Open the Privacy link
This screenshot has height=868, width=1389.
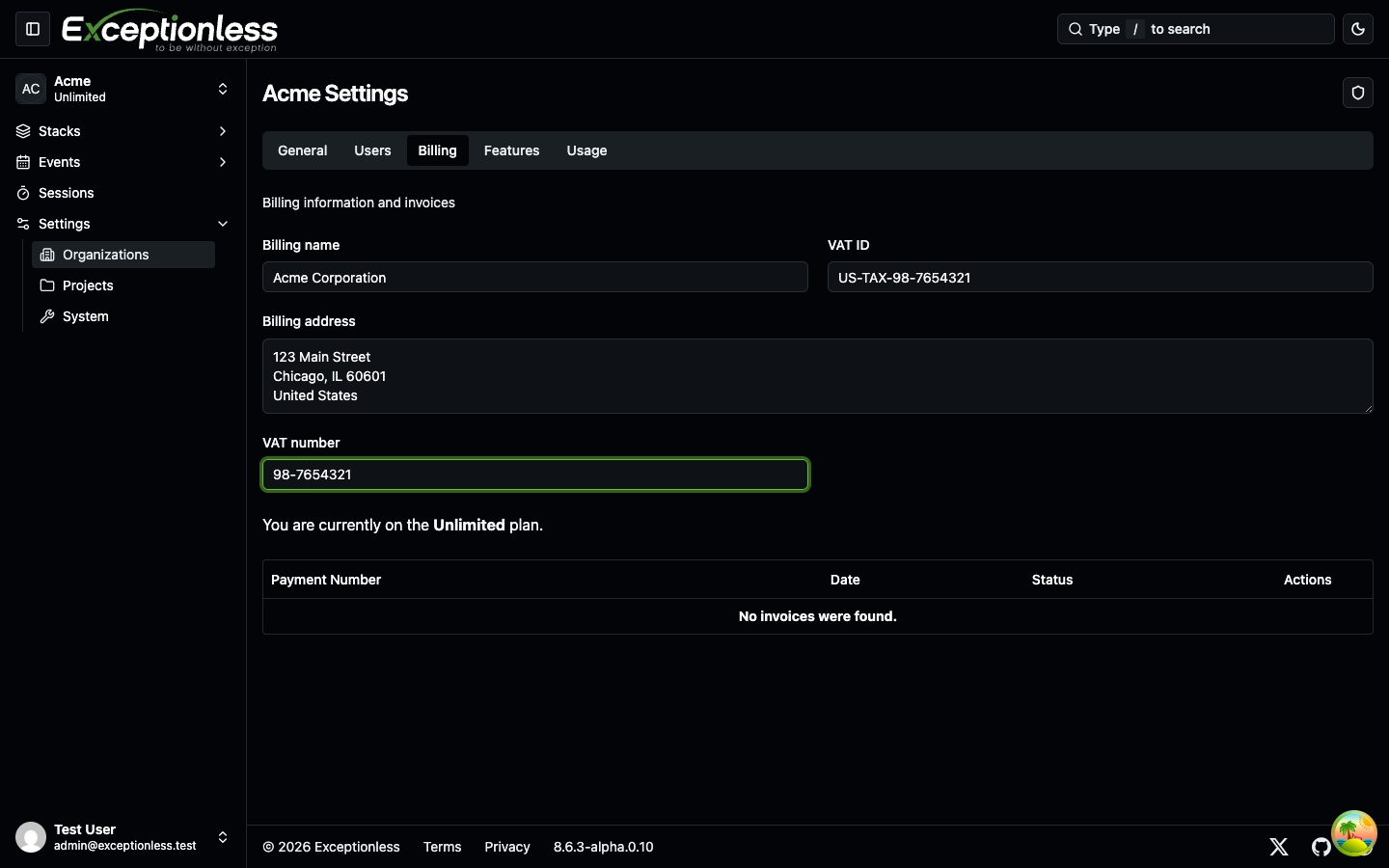507,847
